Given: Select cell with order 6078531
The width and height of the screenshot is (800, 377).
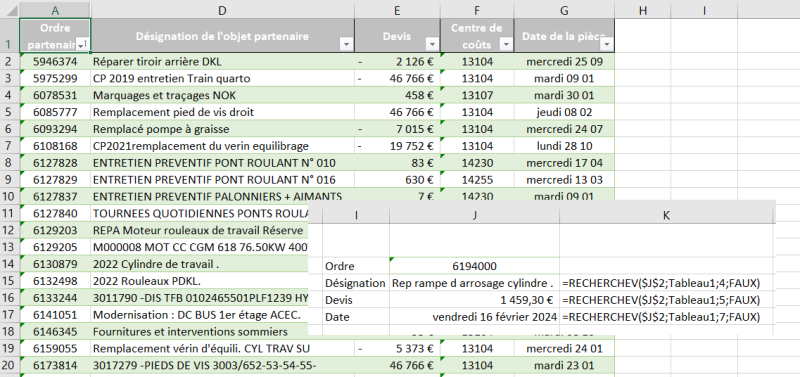Looking at the screenshot, I should pyautogui.click(x=56, y=95).
